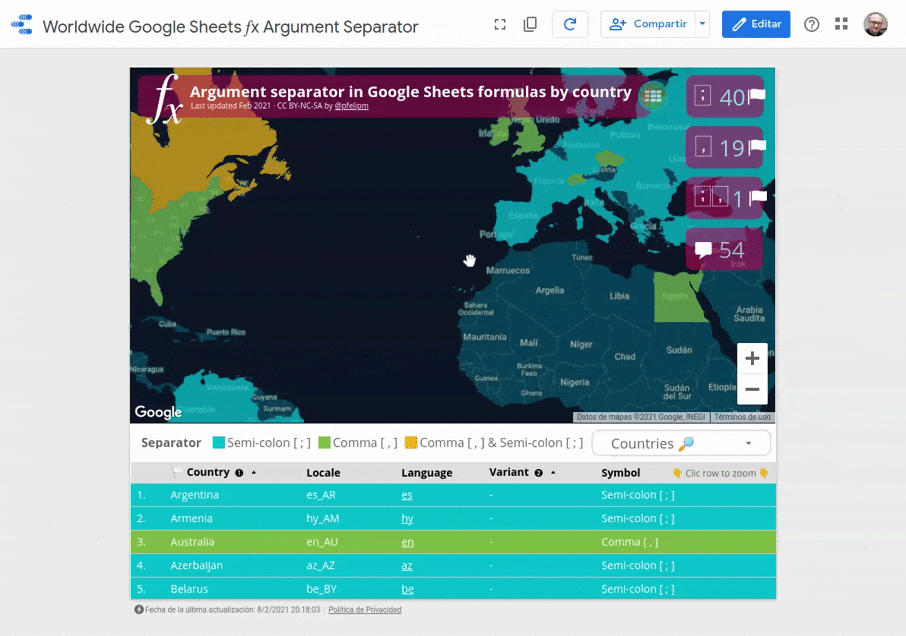Sort table by Variant column header
This screenshot has height=636, width=906.
508,472
